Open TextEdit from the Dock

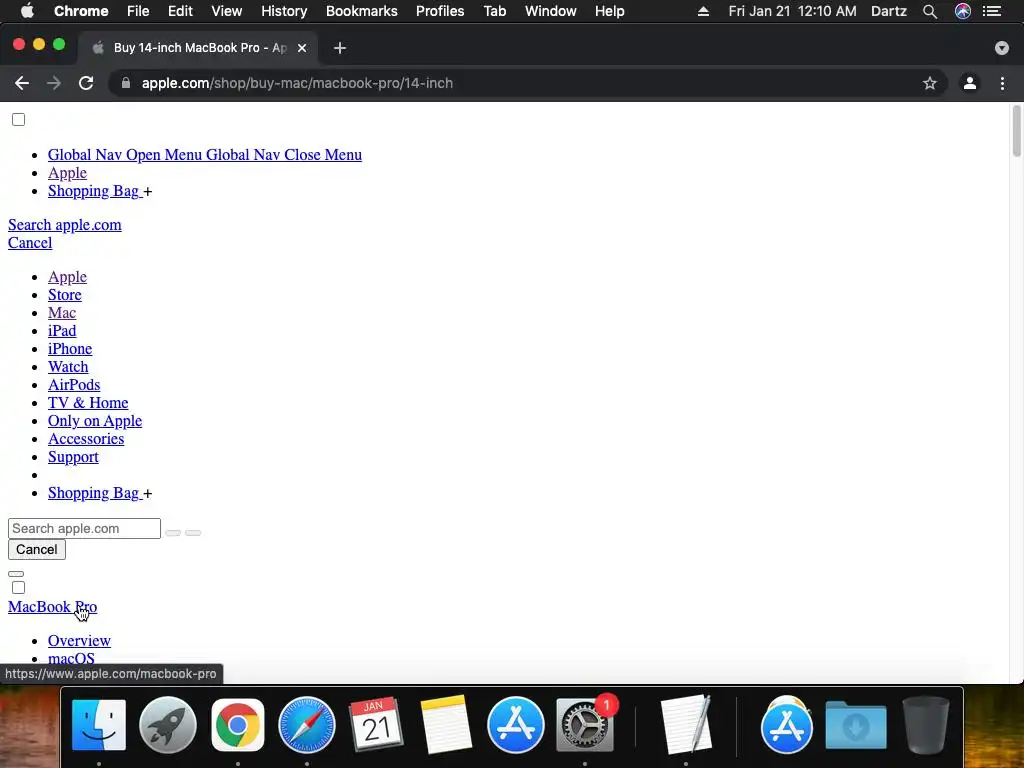click(686, 725)
